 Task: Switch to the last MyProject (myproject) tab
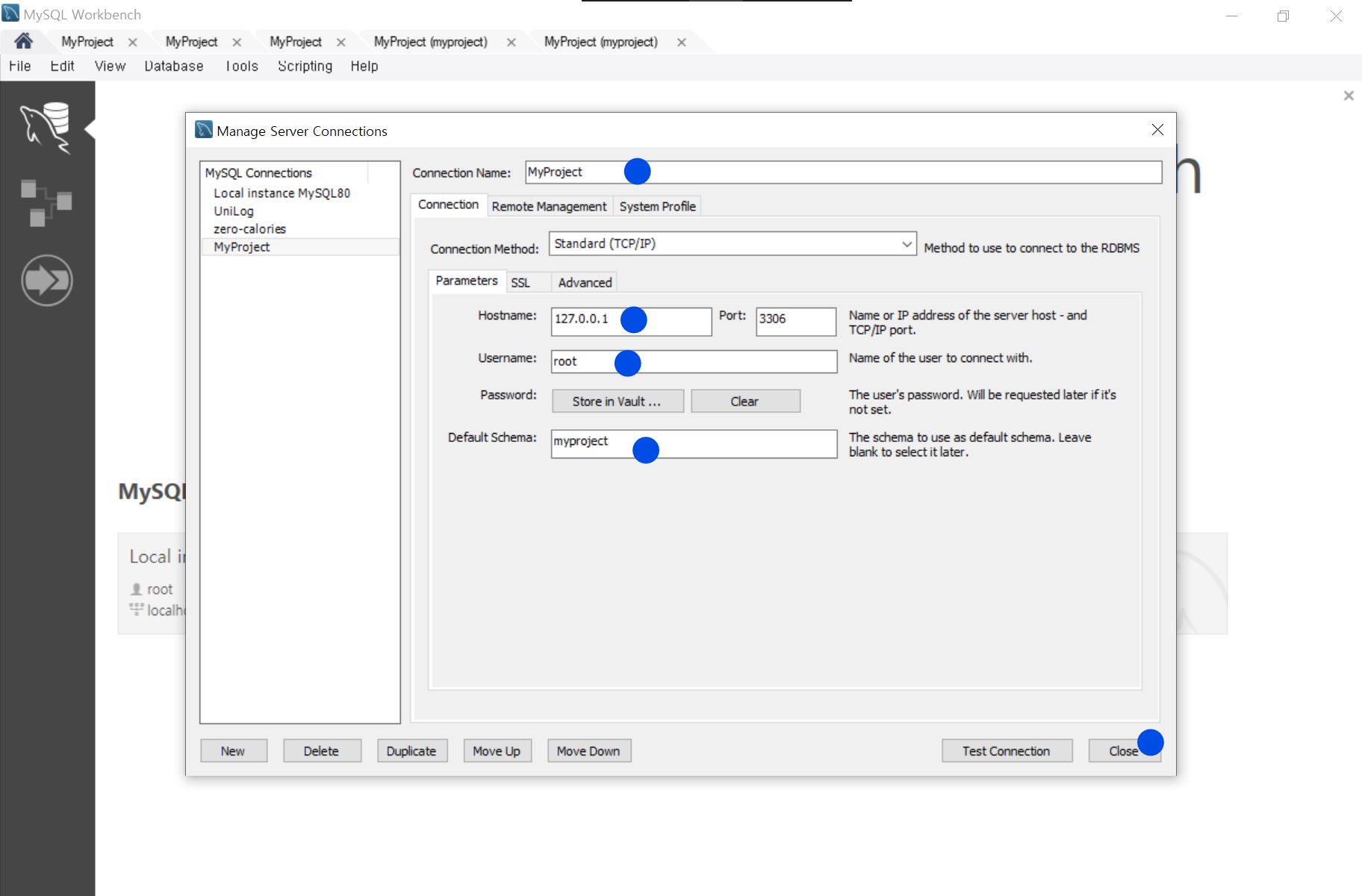pyautogui.click(x=601, y=43)
